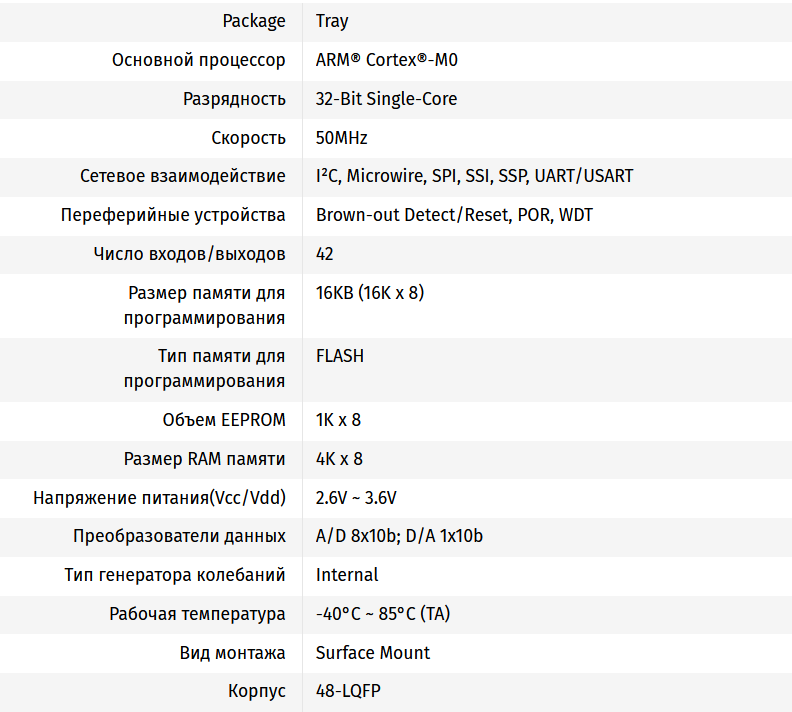Click the Рабочая температура label
The image size is (792, 712).
pyautogui.click(x=197, y=614)
